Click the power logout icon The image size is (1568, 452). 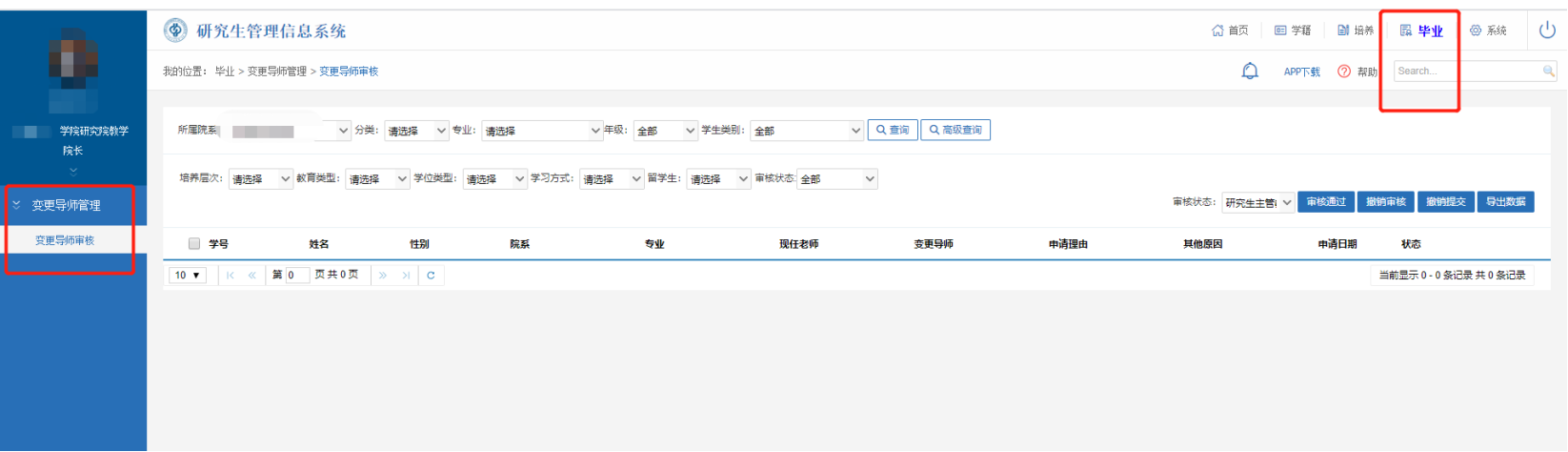tap(1547, 31)
